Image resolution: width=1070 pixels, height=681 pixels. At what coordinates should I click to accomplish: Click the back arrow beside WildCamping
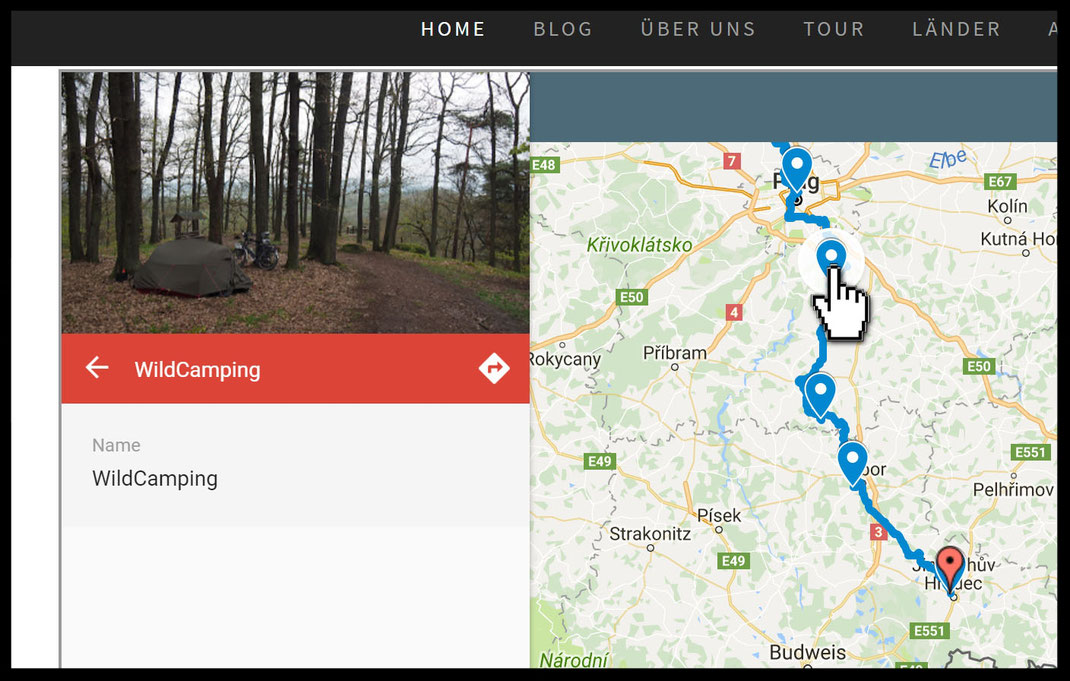(97, 368)
